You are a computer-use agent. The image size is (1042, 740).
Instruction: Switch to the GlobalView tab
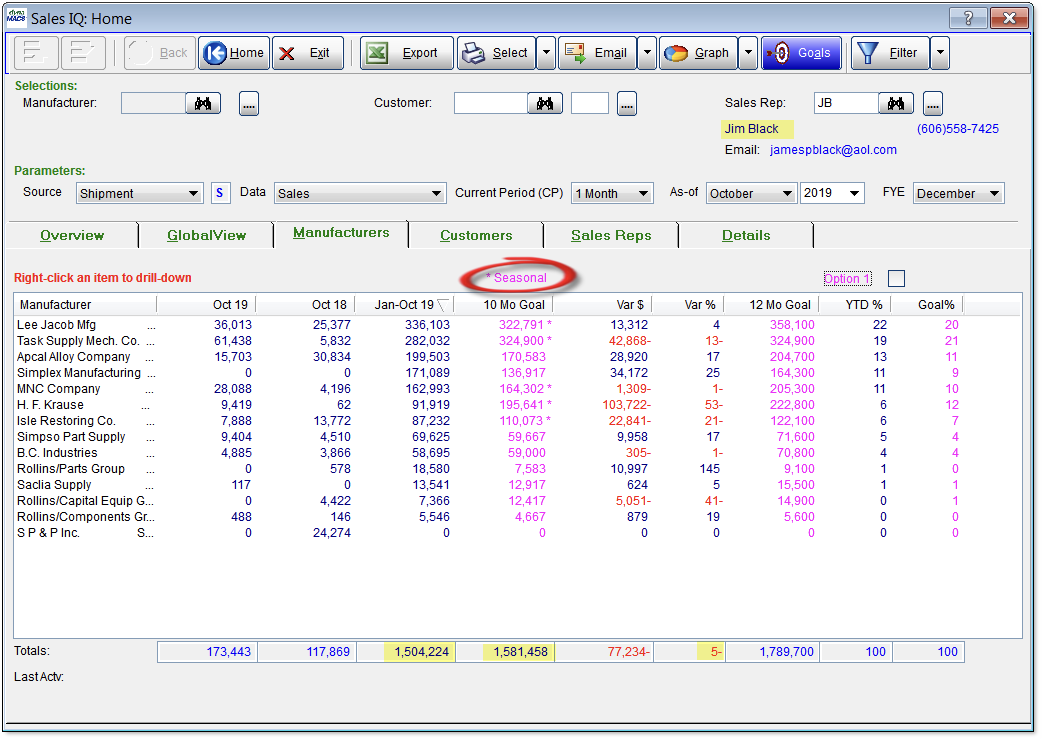coord(206,235)
